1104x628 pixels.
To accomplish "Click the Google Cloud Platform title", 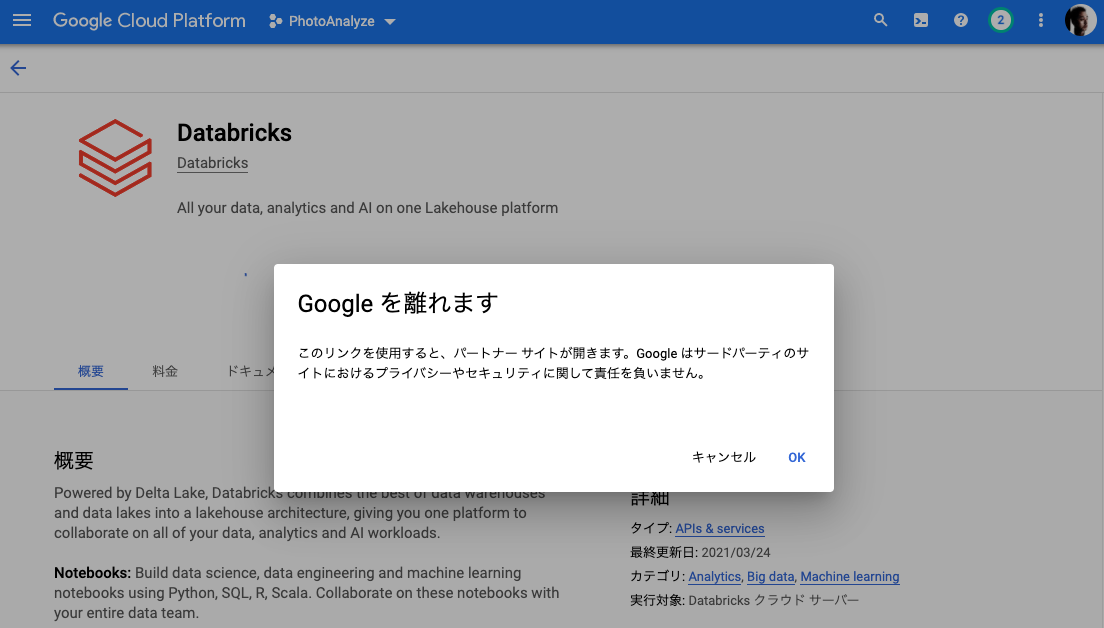I will tap(149, 20).
